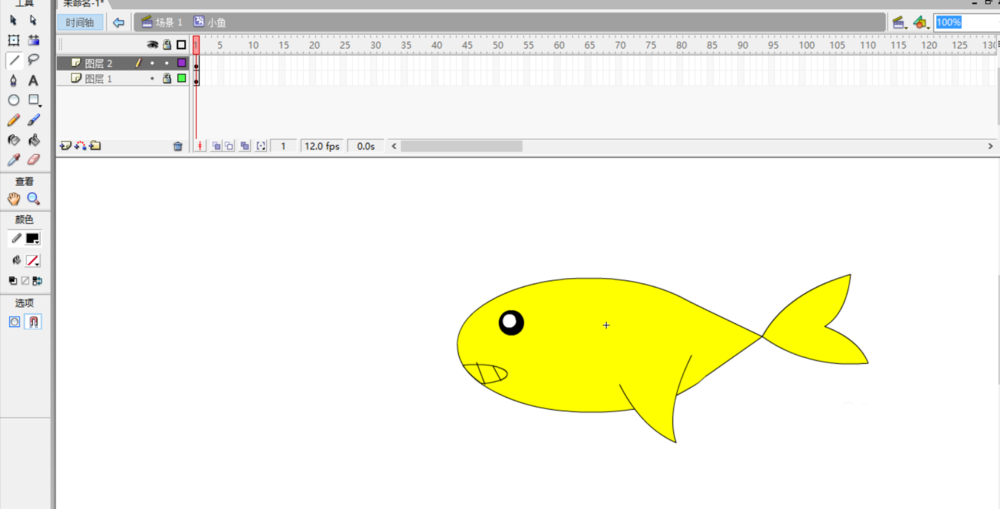Image resolution: width=1000 pixels, height=509 pixels.
Task: Select the Text tool
Action: [x=34, y=80]
